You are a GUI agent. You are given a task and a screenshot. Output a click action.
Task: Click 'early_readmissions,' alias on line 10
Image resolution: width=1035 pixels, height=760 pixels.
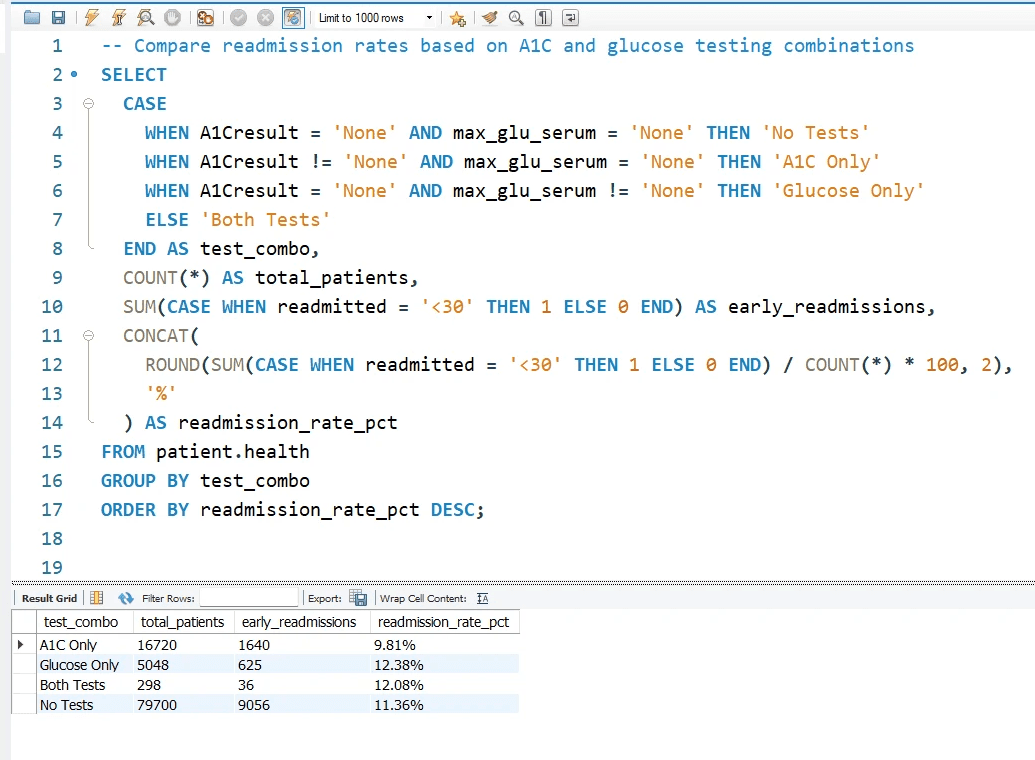point(832,307)
